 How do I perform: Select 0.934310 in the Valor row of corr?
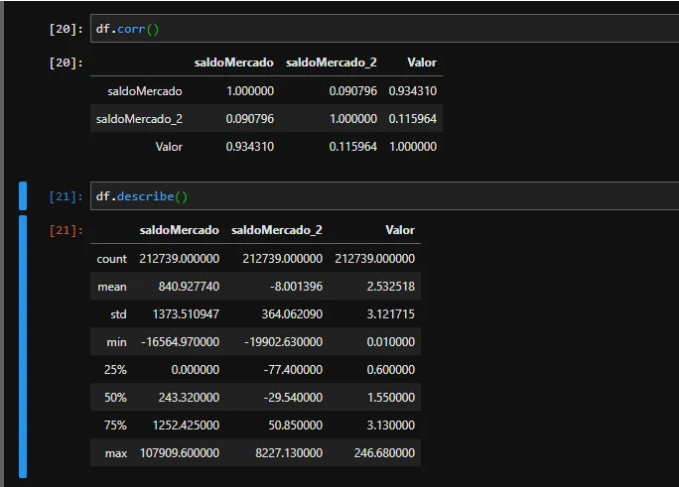(x=250, y=147)
